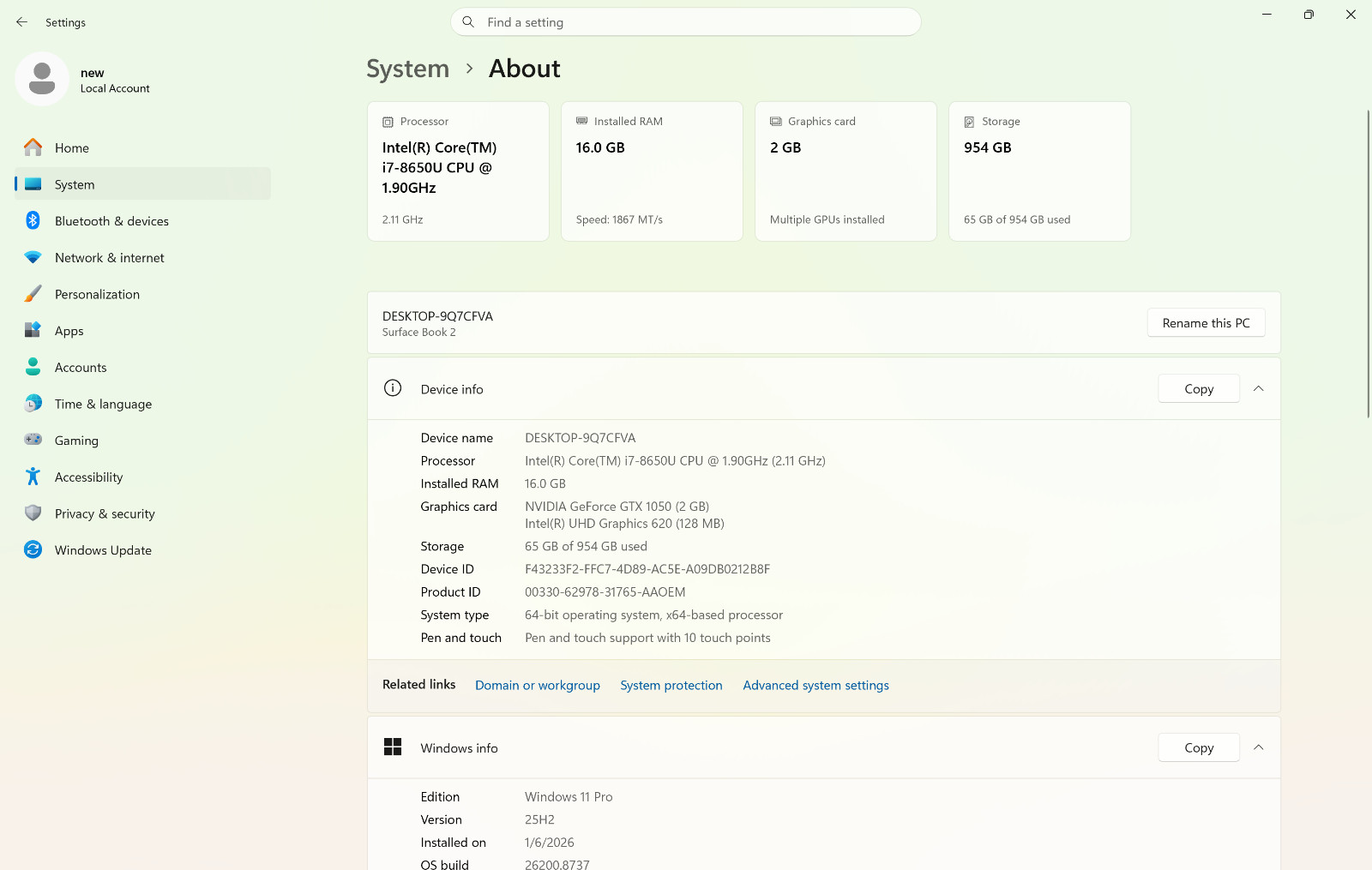Open Accessibility settings in sidebar
1372x870 pixels.
(142, 477)
